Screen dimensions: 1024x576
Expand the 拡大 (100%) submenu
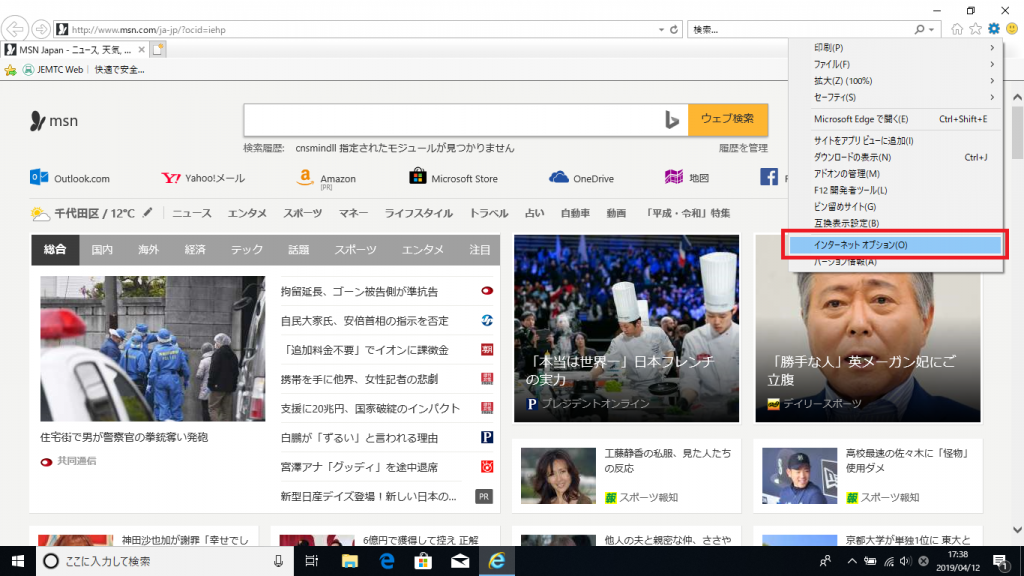pos(845,80)
